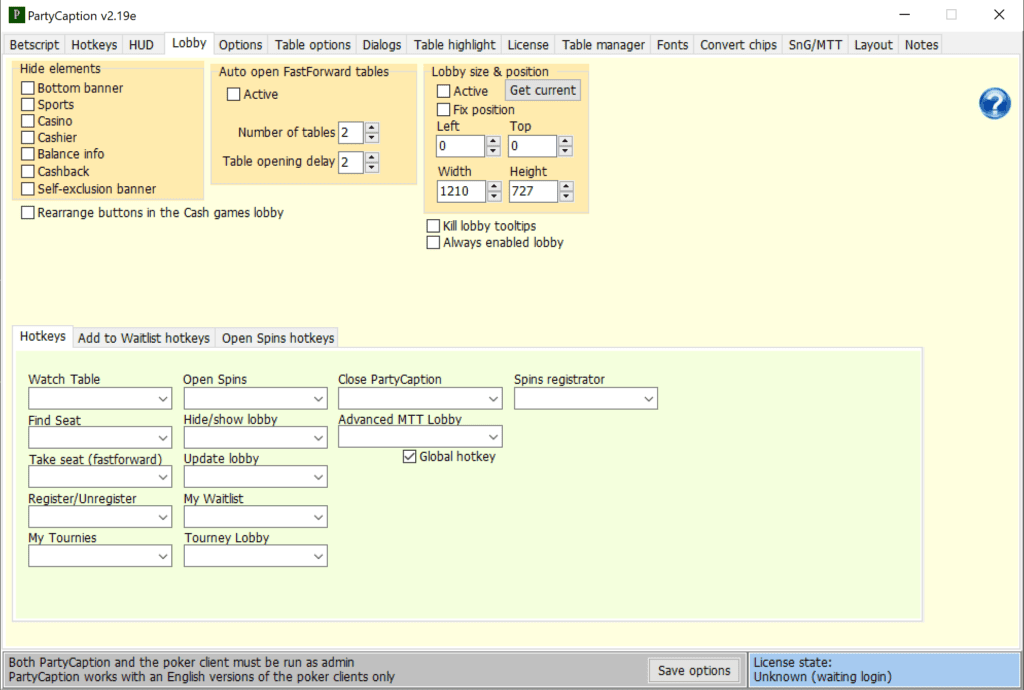This screenshot has width=1024, height=690.
Task: Switch to Table highlight tab
Action: [x=455, y=44]
